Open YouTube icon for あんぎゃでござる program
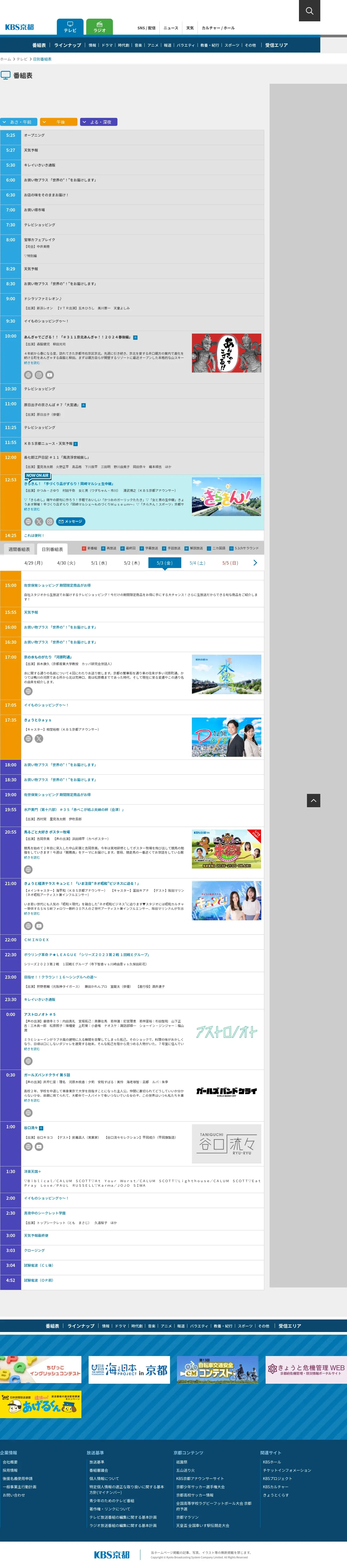This screenshot has height=1568, width=347. (x=50, y=375)
